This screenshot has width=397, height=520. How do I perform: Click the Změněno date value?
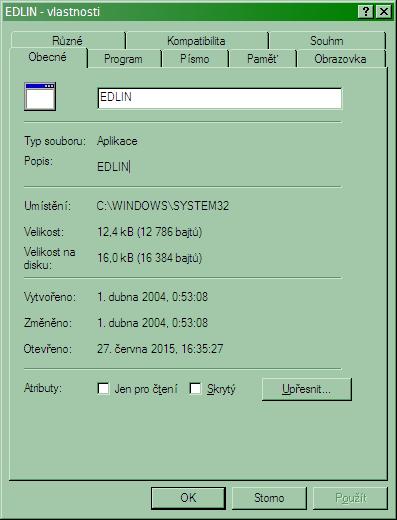152,323
